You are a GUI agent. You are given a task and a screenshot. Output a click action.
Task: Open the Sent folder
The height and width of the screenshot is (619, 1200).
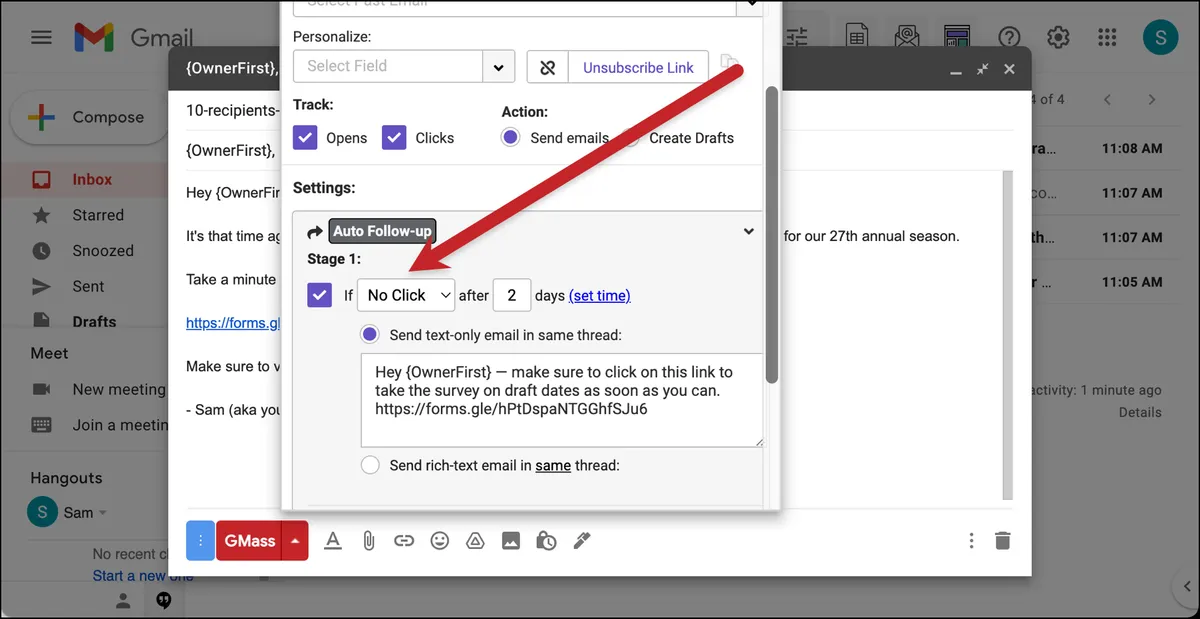coord(88,286)
